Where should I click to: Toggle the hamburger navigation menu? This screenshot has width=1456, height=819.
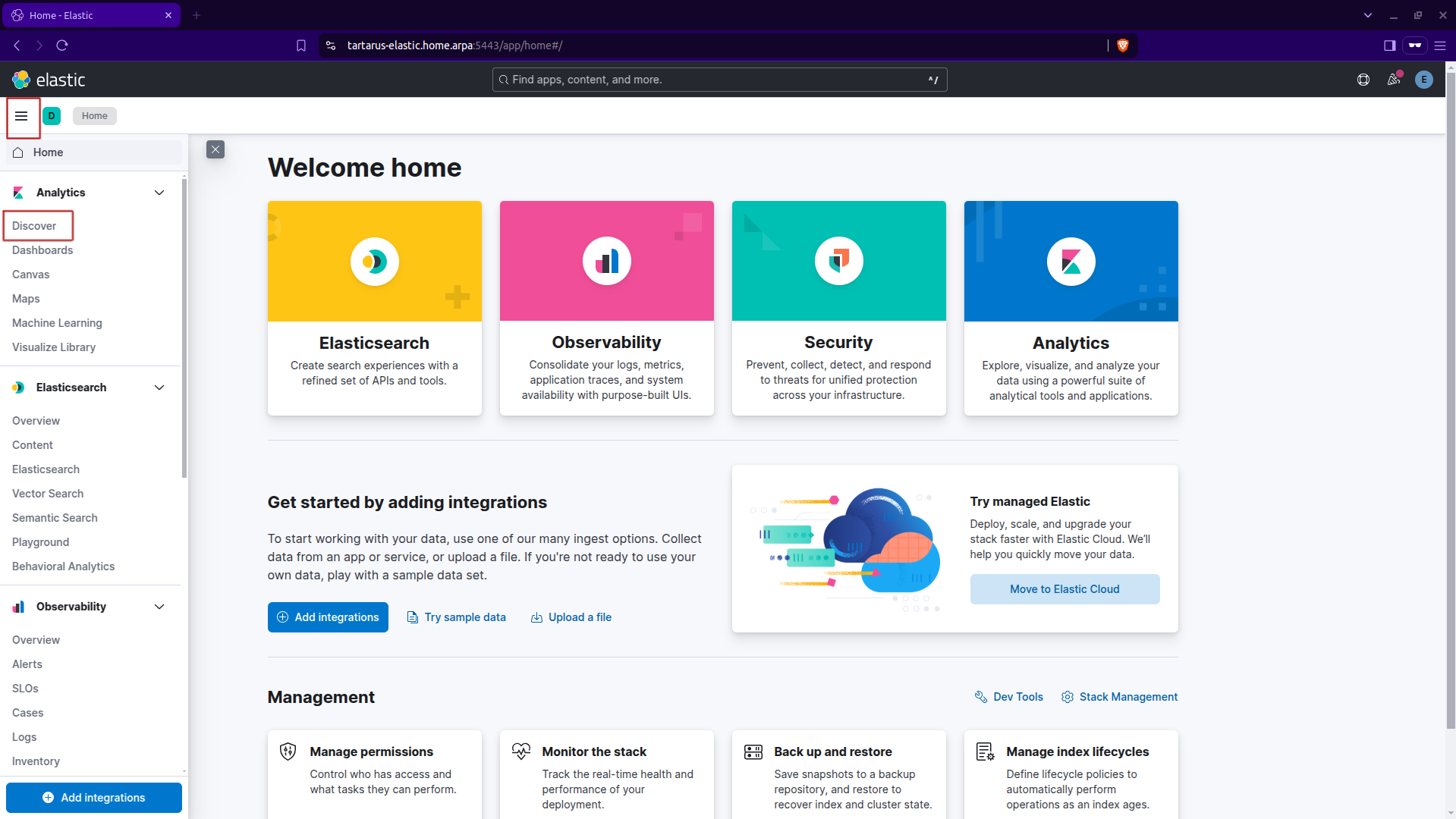21,116
